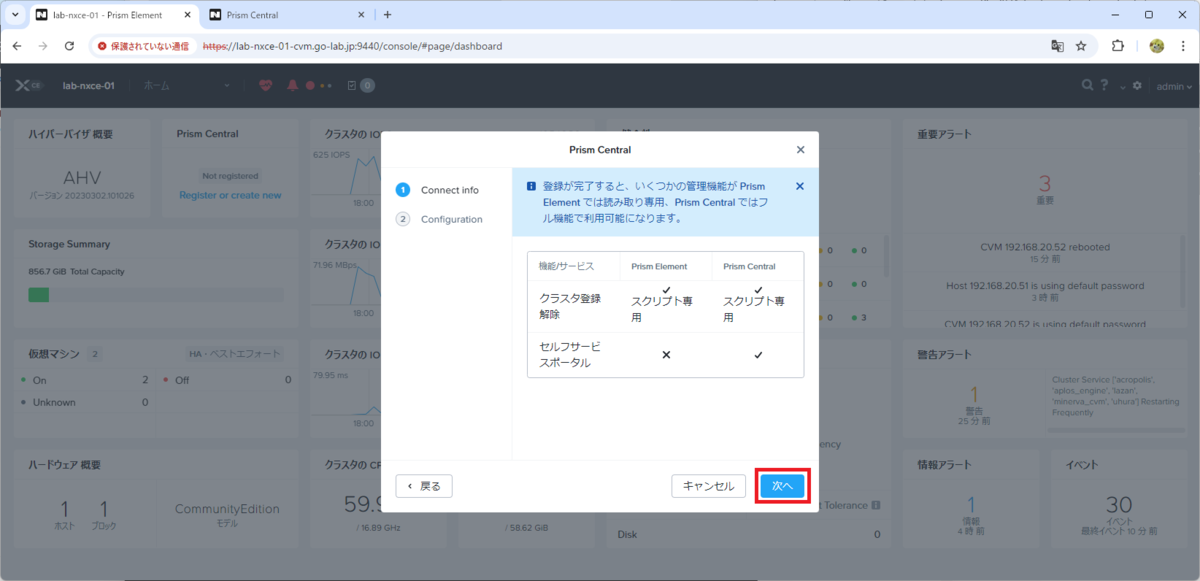Open the settings gear icon
This screenshot has height=581, width=1200.
[x=1137, y=86]
